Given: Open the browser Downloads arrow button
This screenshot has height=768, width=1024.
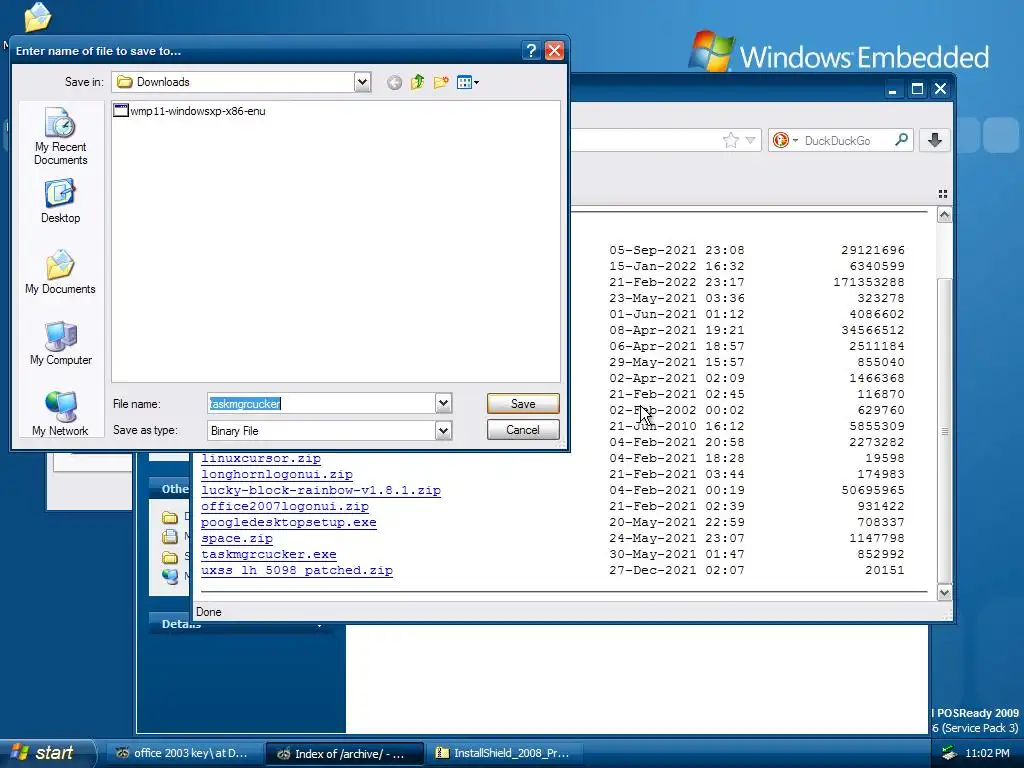Looking at the screenshot, I should coord(935,140).
